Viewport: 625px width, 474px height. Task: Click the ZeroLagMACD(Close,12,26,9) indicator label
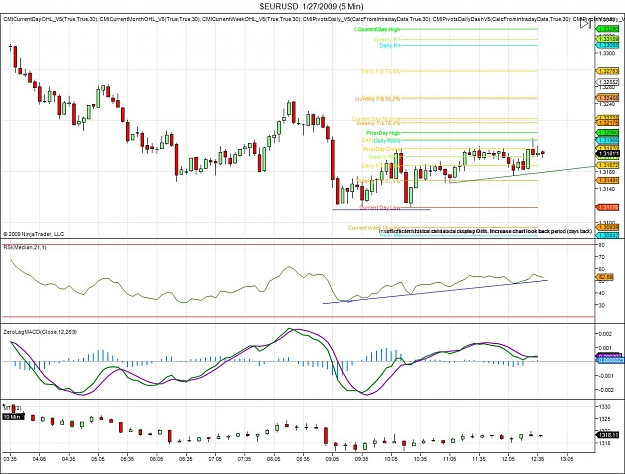coord(40,332)
